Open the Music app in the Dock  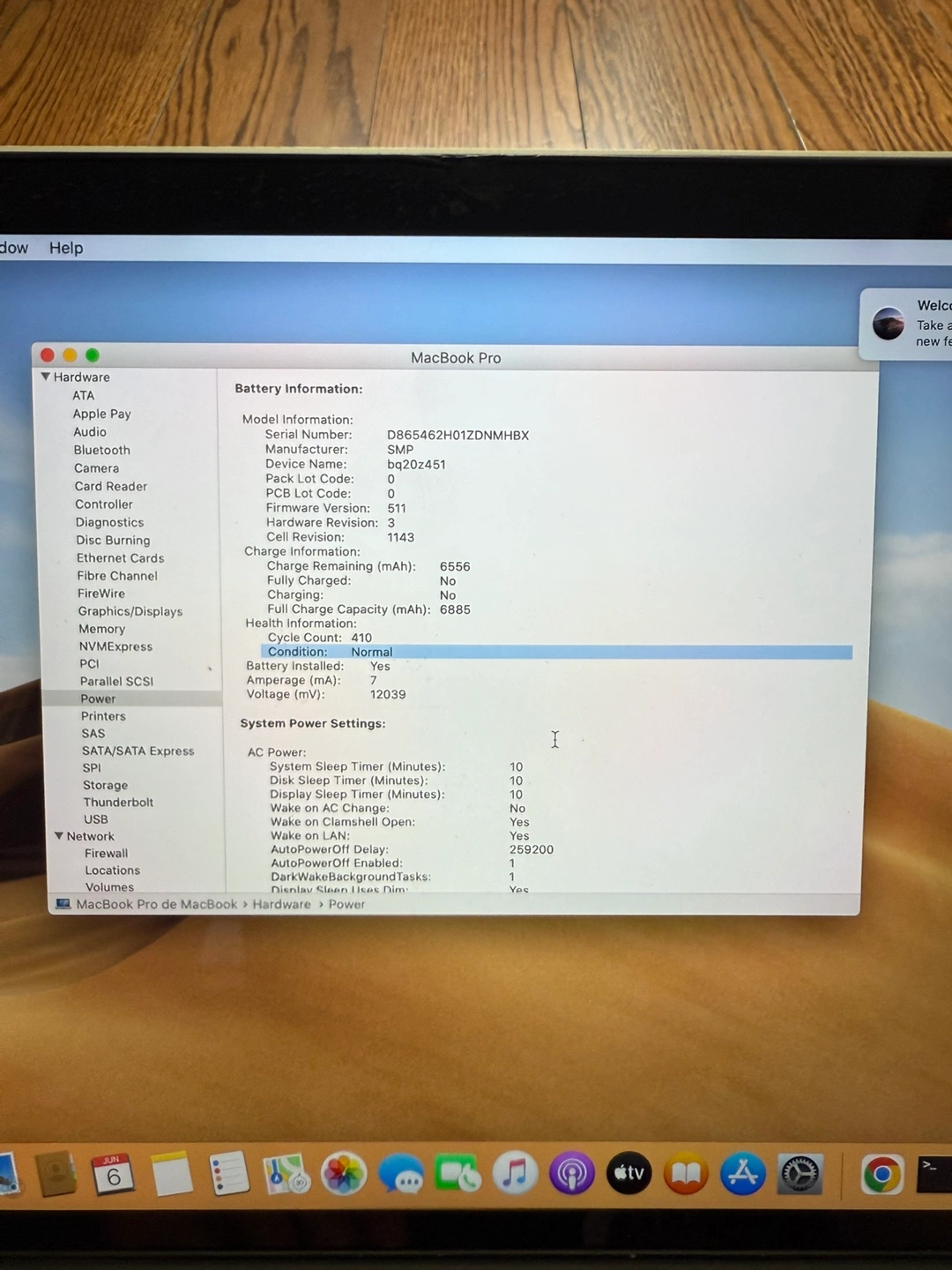(x=515, y=1175)
